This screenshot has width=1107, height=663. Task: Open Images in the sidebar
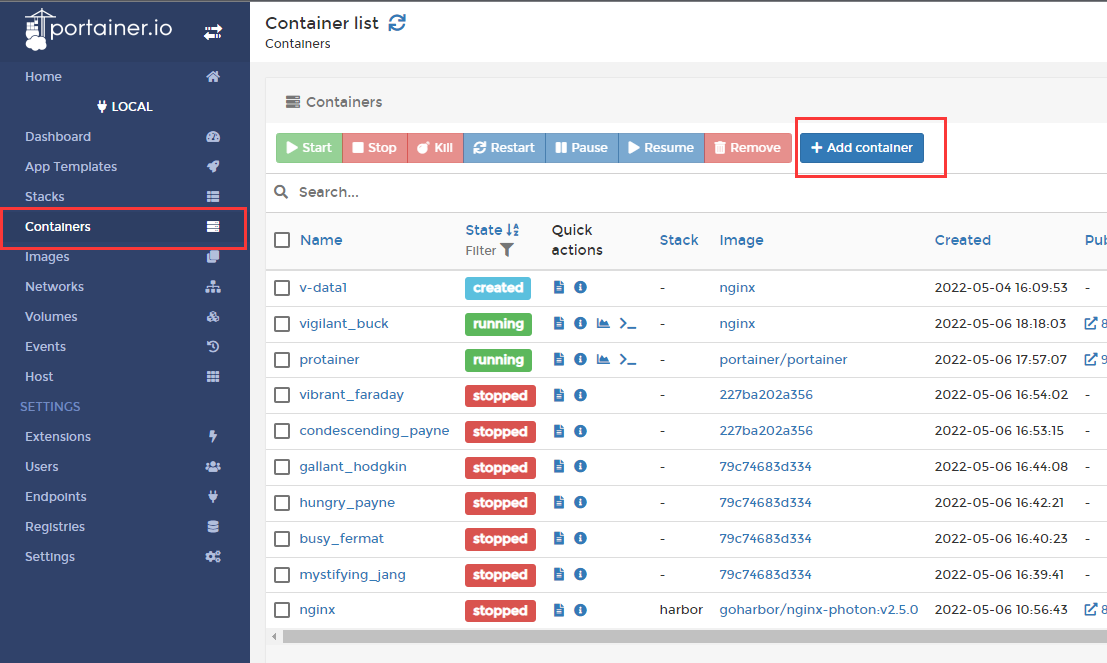(124, 256)
